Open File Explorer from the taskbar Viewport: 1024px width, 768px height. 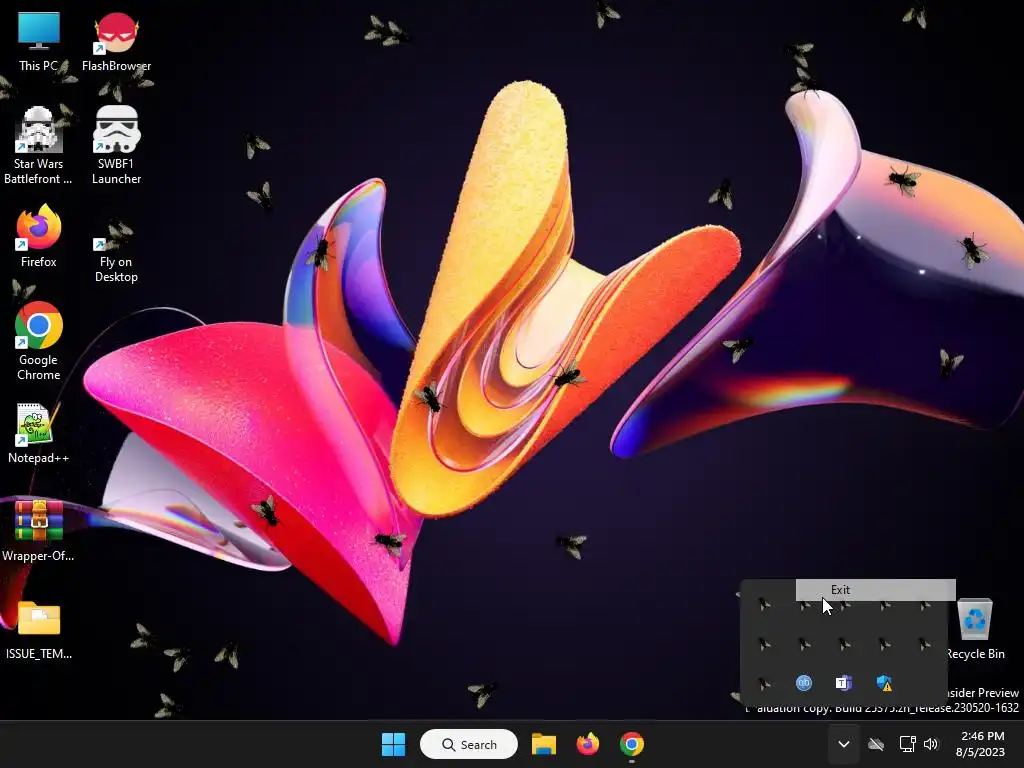pyautogui.click(x=543, y=744)
